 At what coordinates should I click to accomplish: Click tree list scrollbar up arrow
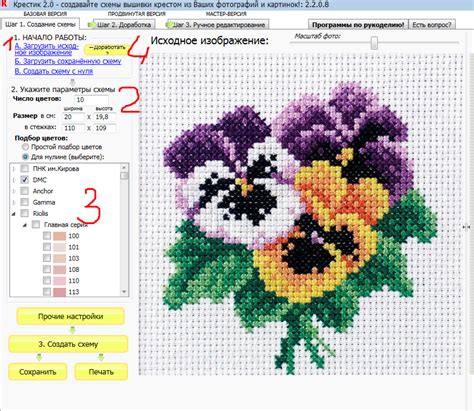[x=124, y=168]
